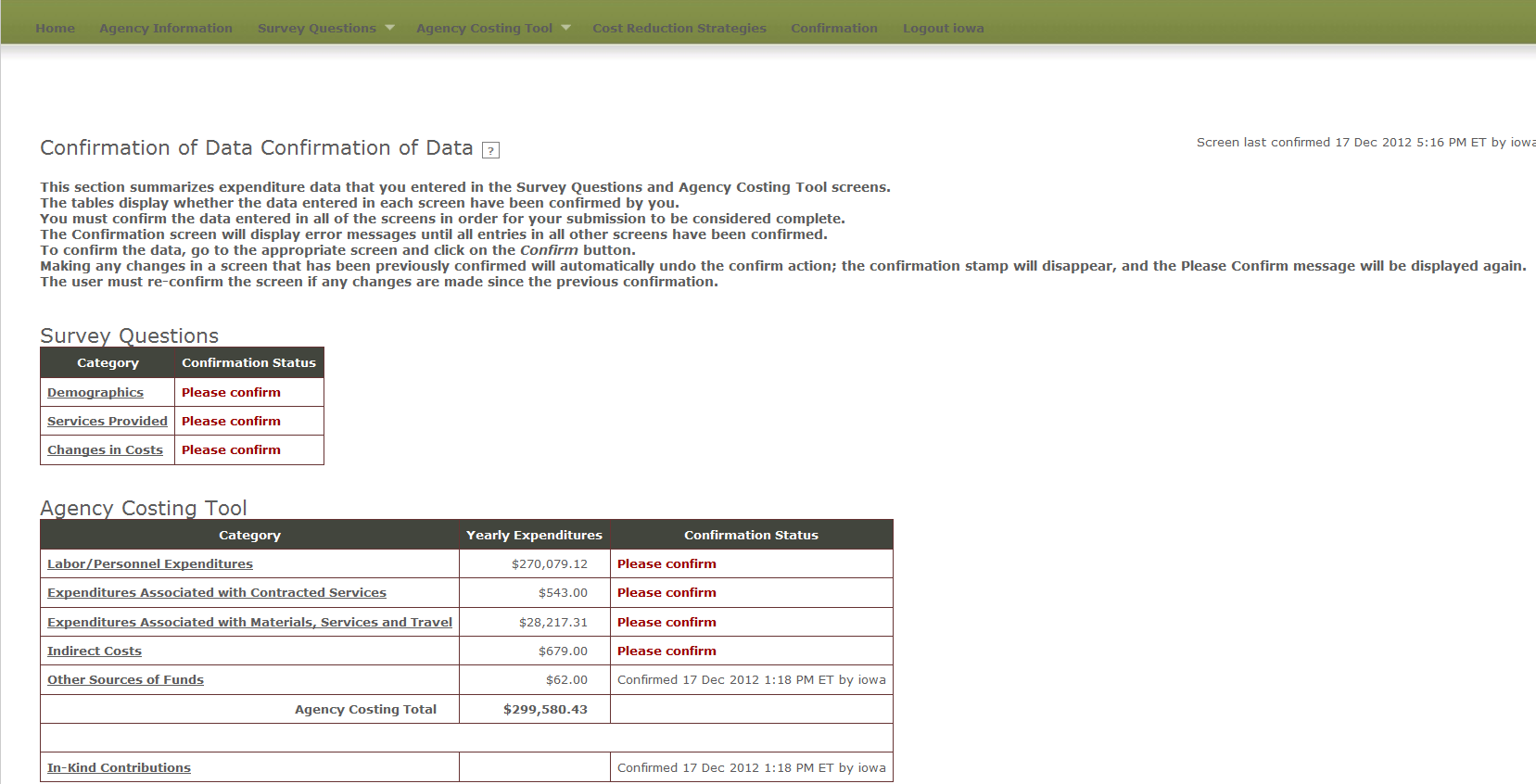Screen dimensions: 1536x784
Task: Open Expenditures Associated with Materials, Services and Travel
Action: click(249, 622)
